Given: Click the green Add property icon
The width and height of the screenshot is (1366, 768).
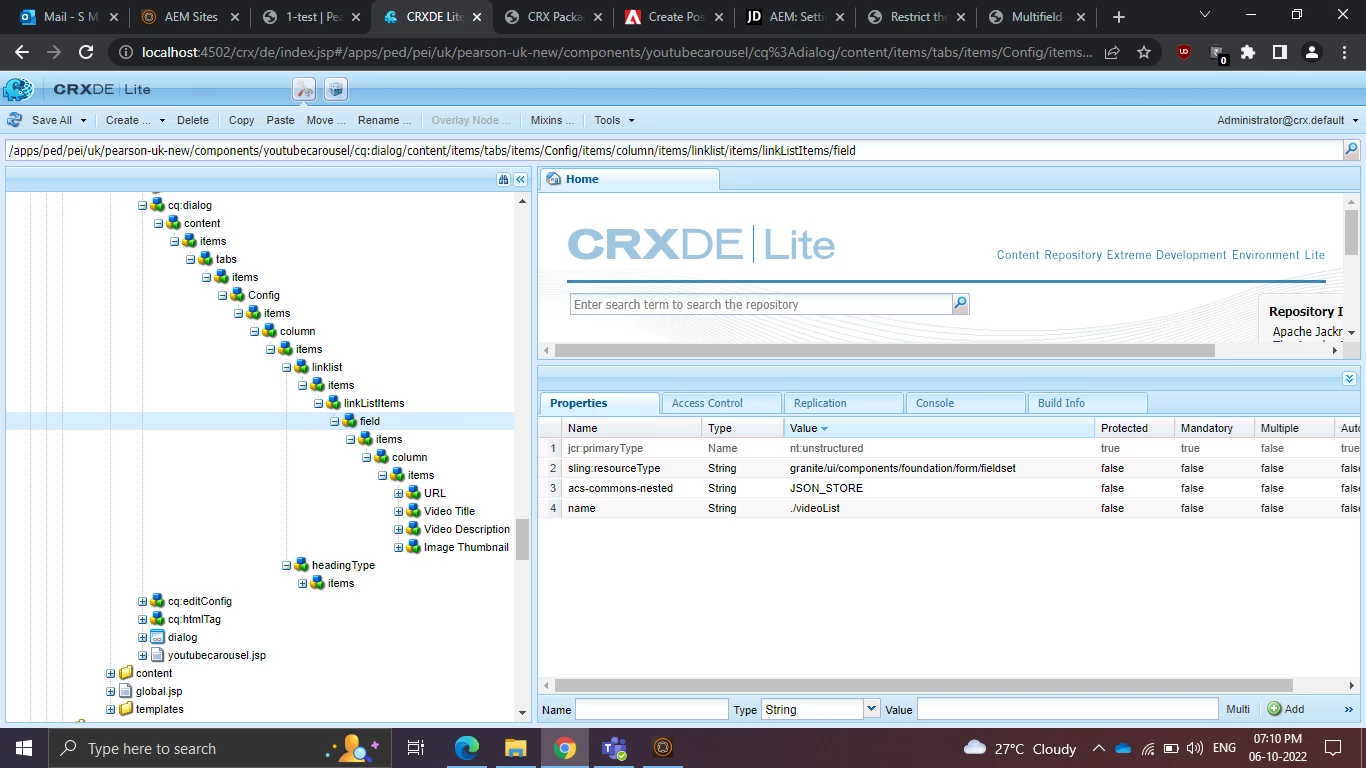Looking at the screenshot, I should click(1274, 709).
